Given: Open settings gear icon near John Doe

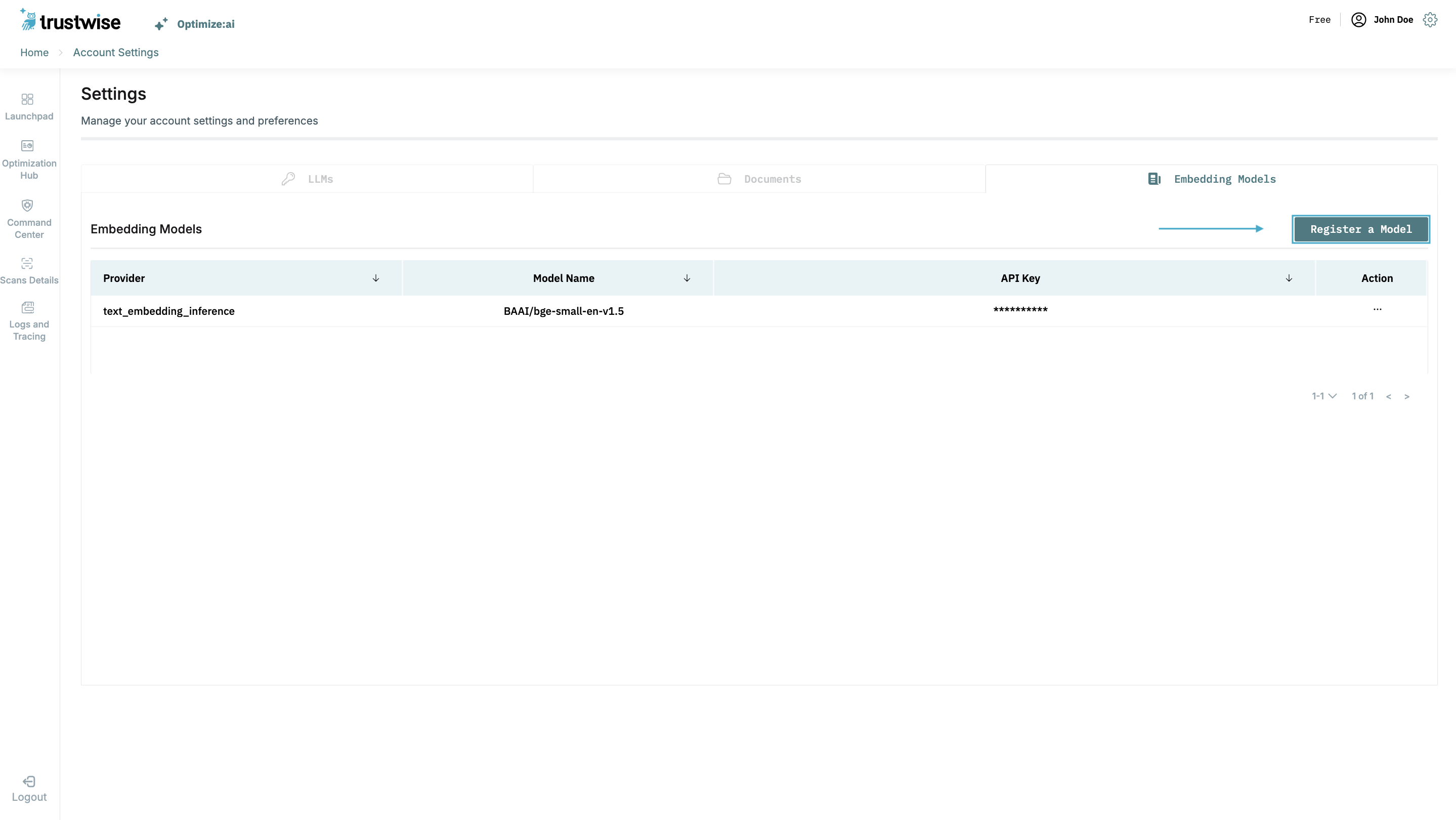Looking at the screenshot, I should point(1430,20).
